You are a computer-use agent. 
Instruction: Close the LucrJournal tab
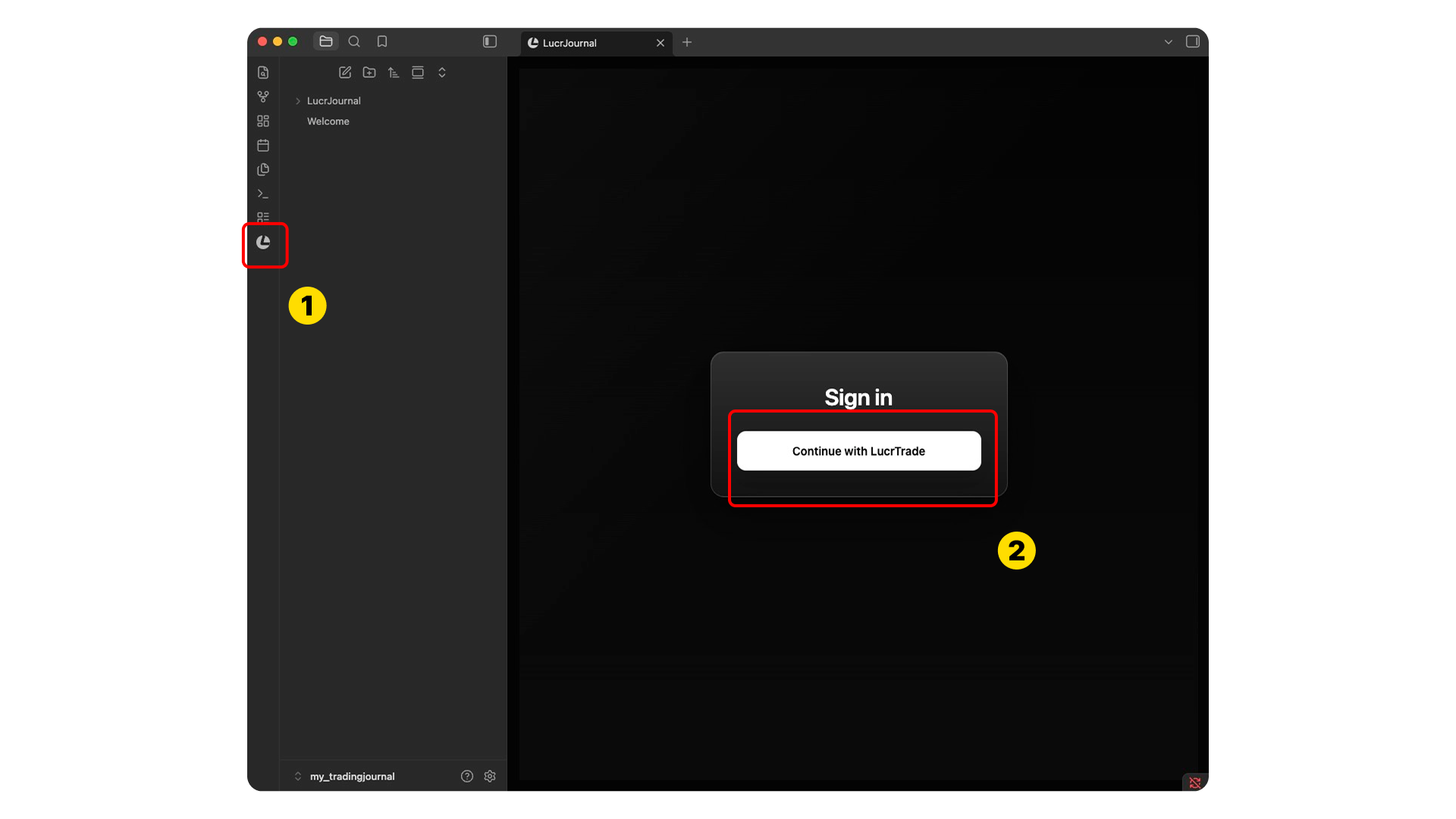click(661, 43)
